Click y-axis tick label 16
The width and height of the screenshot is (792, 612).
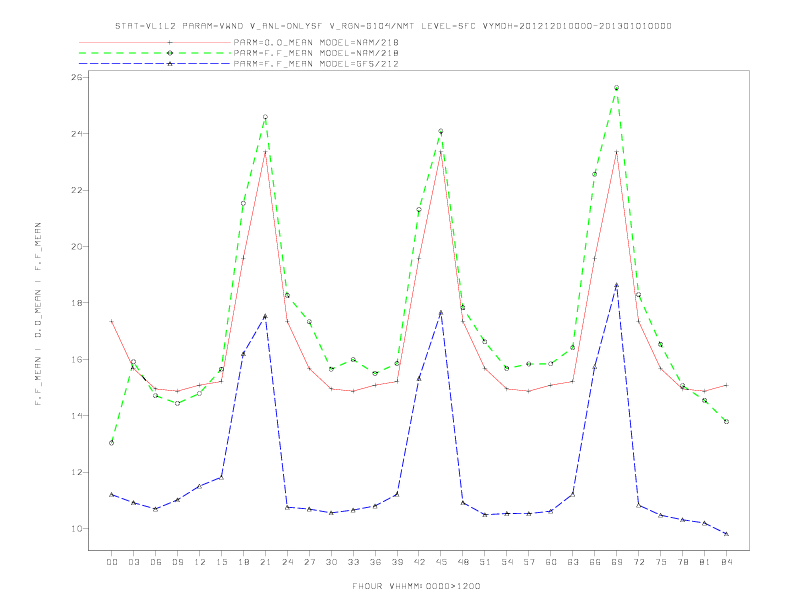[77, 360]
